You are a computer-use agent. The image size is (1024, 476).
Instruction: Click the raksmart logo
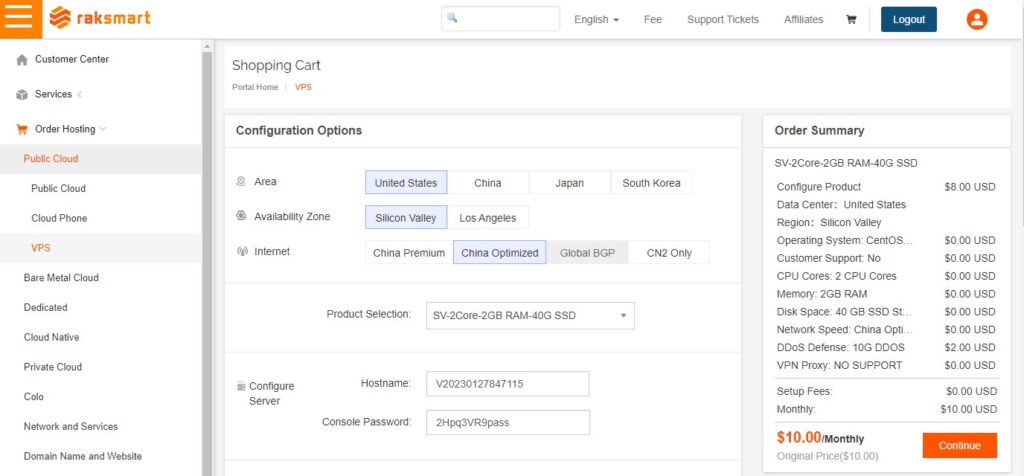click(100, 18)
